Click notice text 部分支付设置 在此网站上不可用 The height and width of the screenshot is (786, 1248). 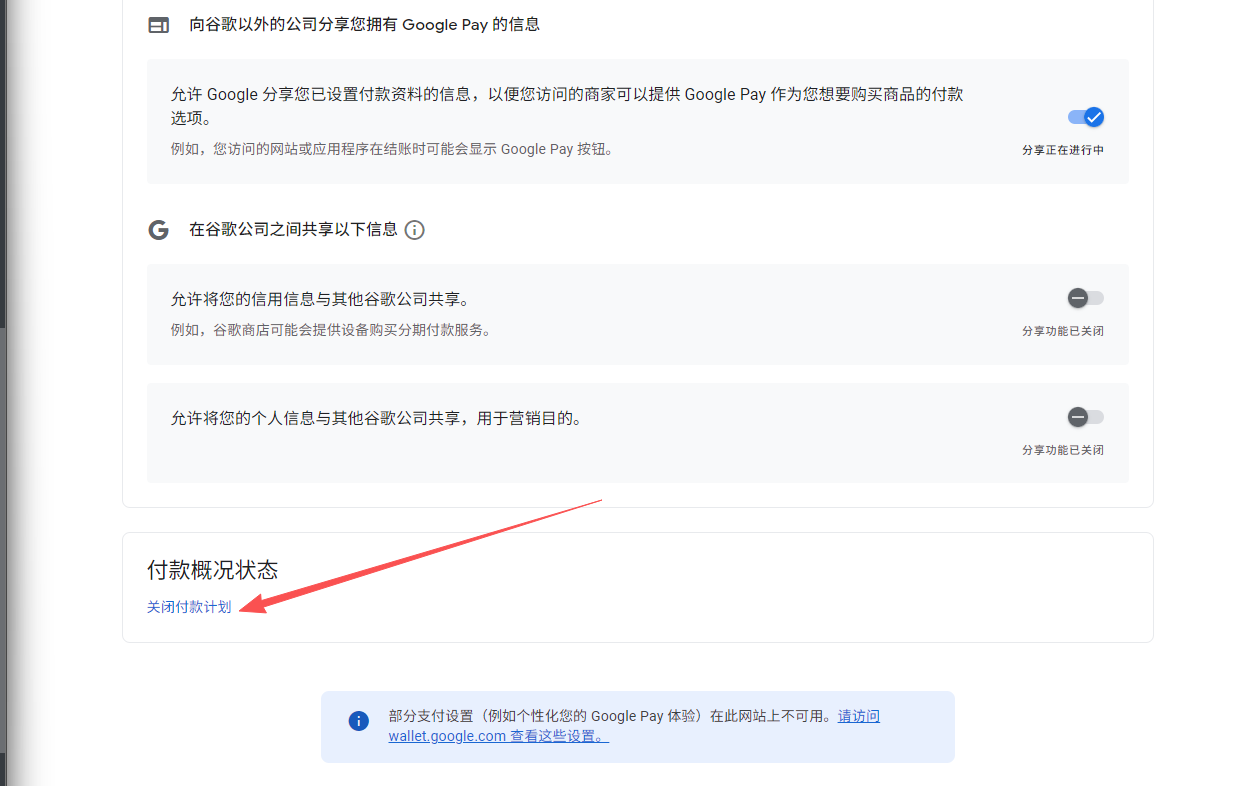point(610,716)
